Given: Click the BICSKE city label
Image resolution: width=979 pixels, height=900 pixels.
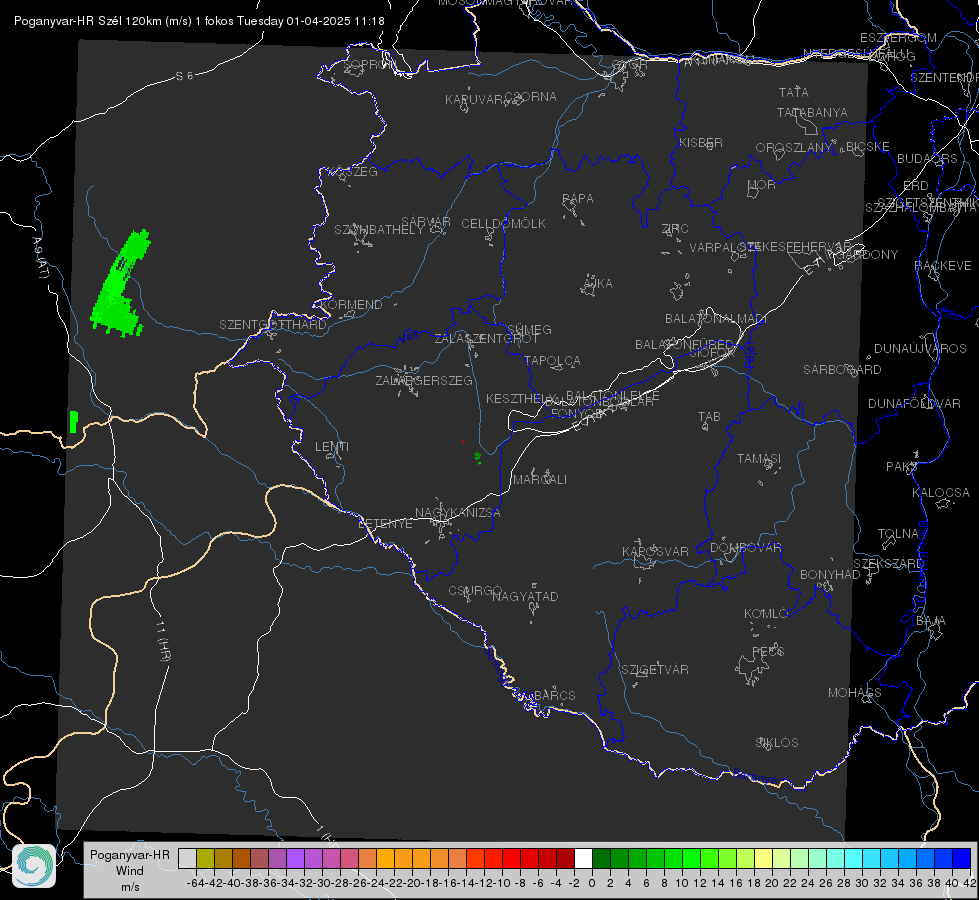Looking at the screenshot, I should [x=868, y=147].
